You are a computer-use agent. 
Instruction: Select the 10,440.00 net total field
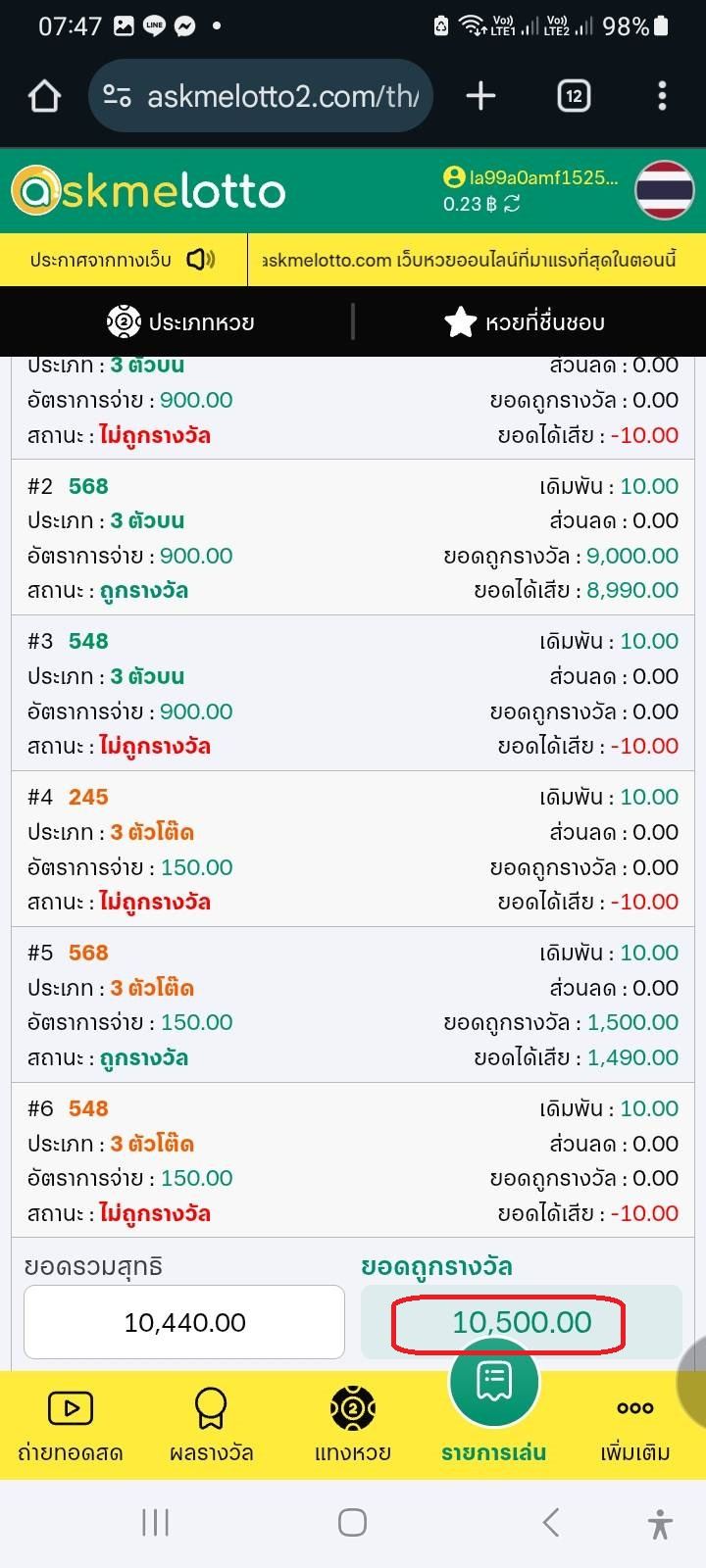pyautogui.click(x=184, y=1322)
